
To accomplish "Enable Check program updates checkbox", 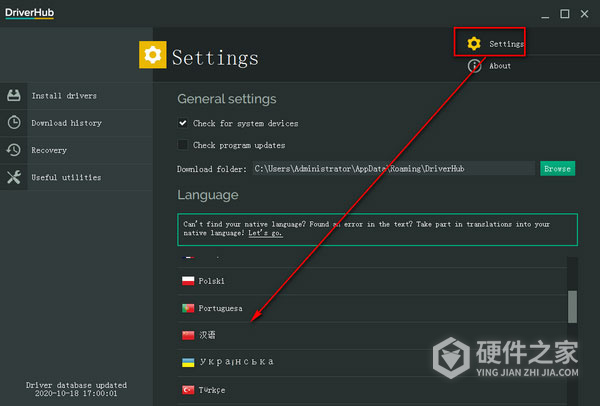I will point(183,145).
